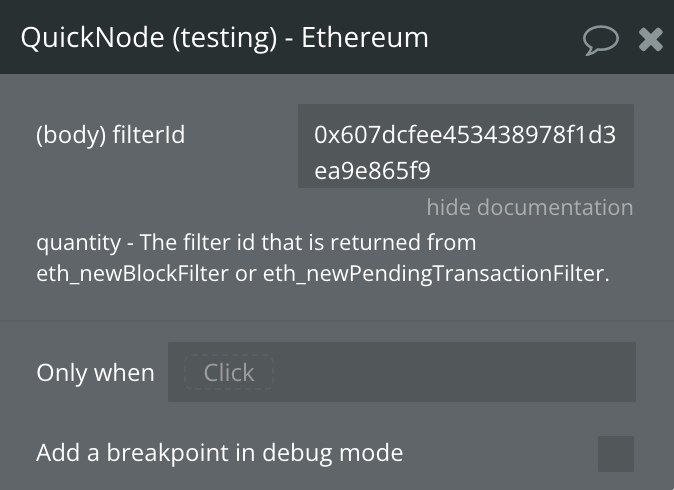This screenshot has height=490, width=674.
Task: Open the comment speech bubble icon
Action: tap(601, 39)
